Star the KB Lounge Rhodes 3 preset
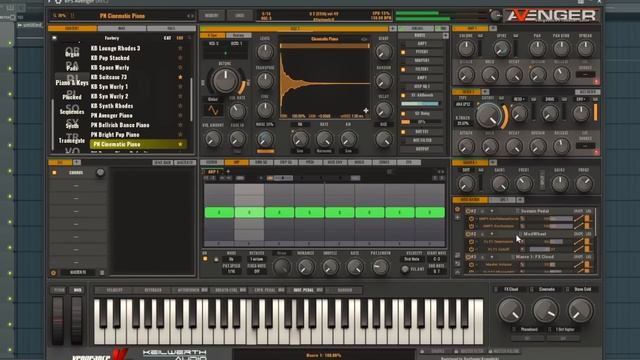The width and height of the screenshot is (640, 360). (x=180, y=48)
